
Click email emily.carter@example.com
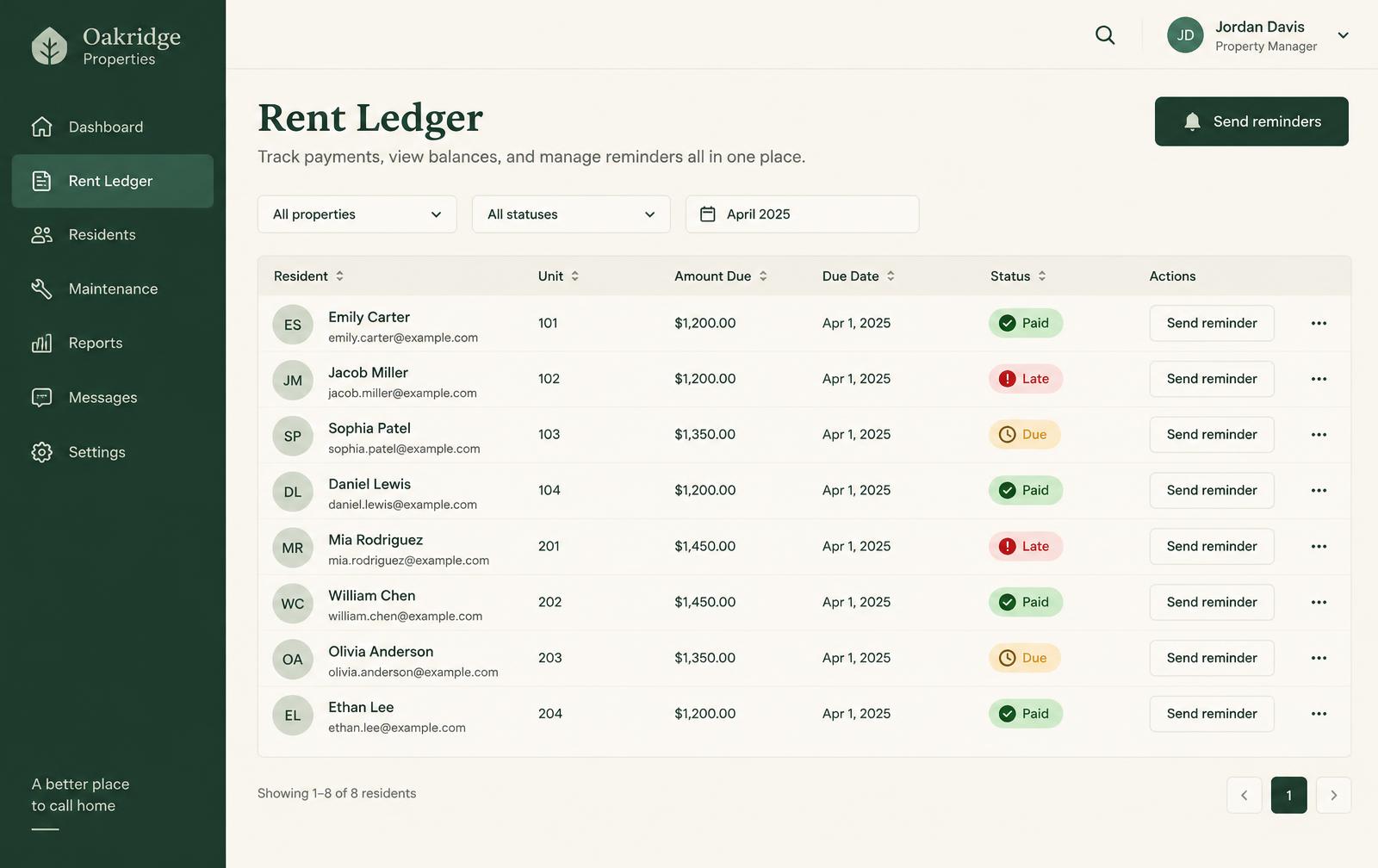point(403,338)
